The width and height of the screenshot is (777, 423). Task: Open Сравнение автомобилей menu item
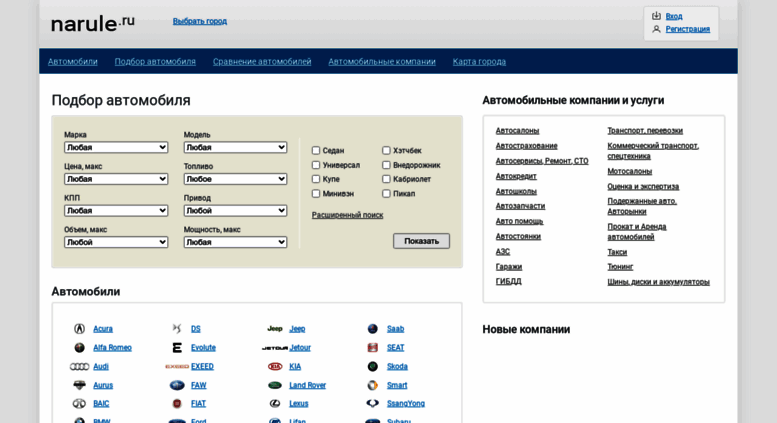click(x=262, y=61)
